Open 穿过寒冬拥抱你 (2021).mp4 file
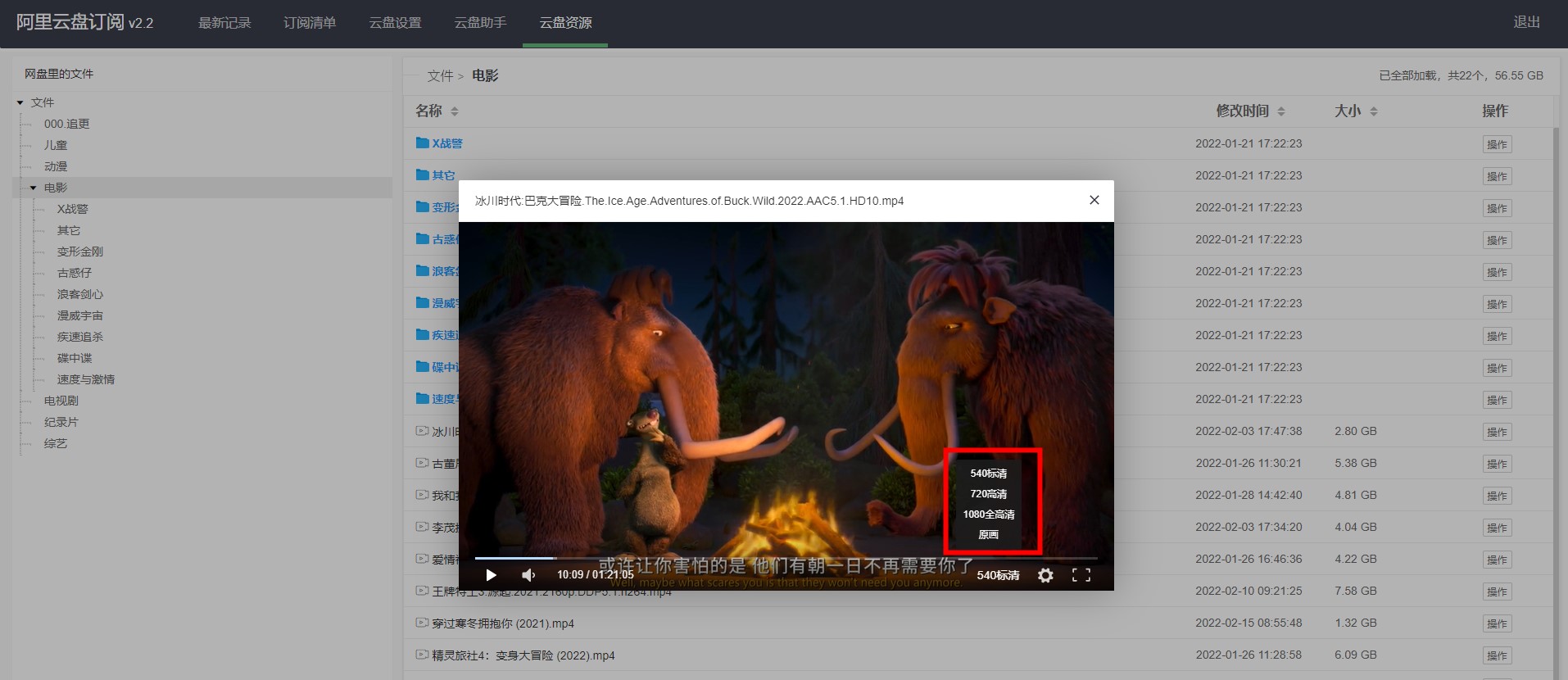This screenshot has height=680, width=1568. pyautogui.click(x=503, y=623)
